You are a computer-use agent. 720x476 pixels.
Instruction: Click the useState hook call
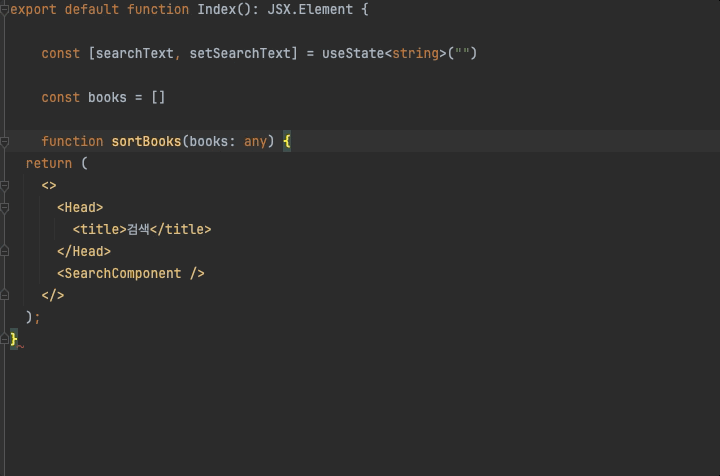click(353, 54)
